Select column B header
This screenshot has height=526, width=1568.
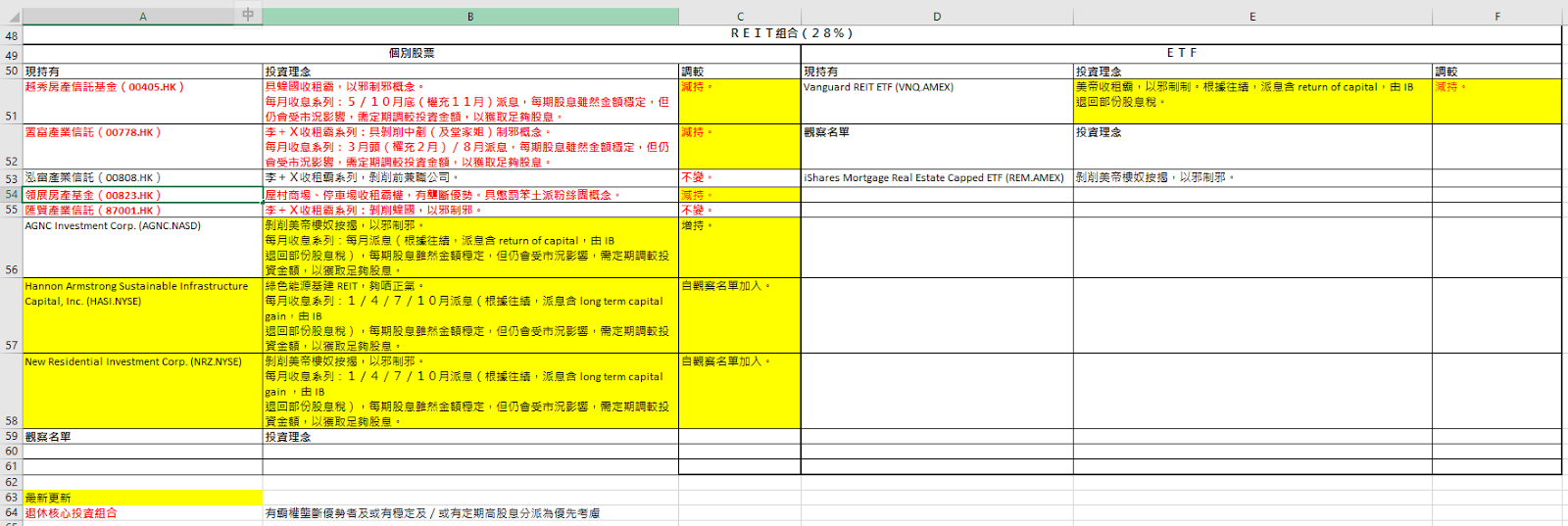(470, 17)
